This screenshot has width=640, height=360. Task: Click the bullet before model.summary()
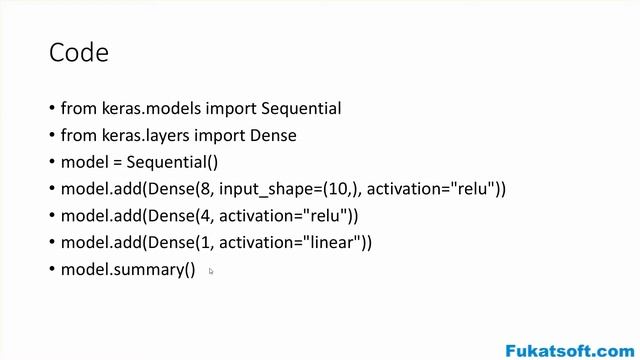pyautogui.click(x=52, y=269)
